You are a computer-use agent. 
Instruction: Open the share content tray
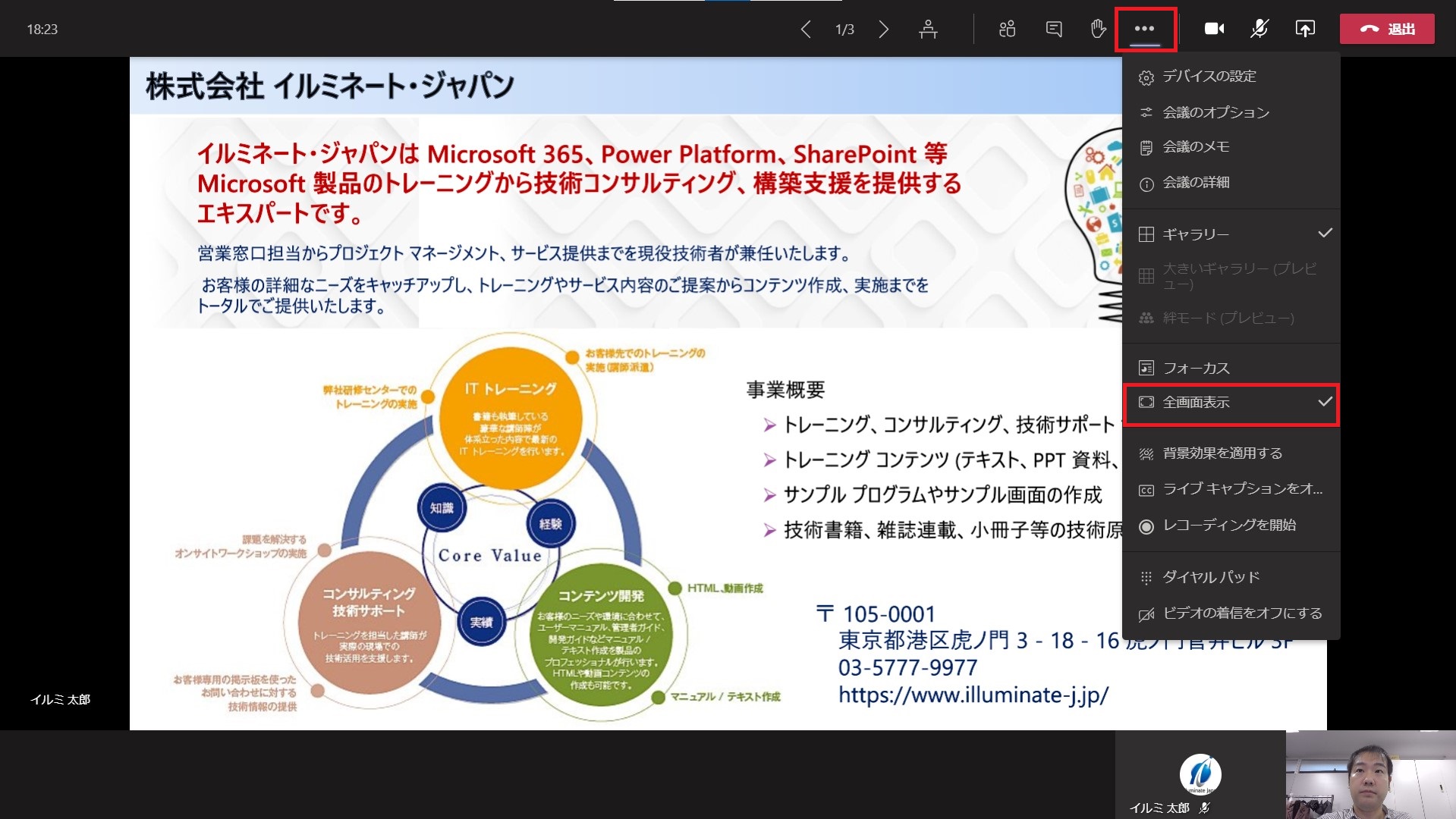click(1305, 30)
